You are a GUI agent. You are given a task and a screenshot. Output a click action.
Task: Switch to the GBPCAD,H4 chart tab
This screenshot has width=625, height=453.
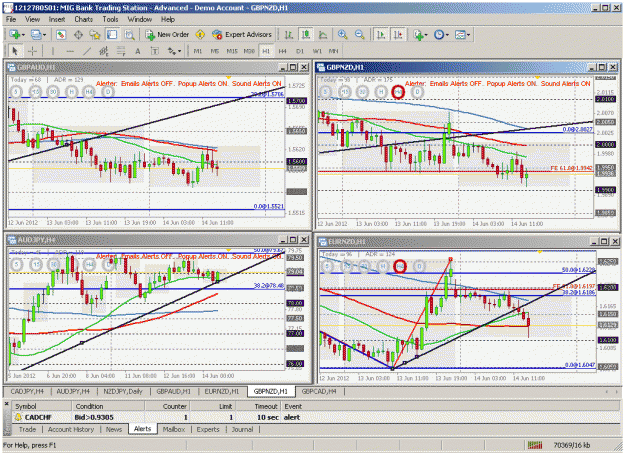(x=319, y=391)
